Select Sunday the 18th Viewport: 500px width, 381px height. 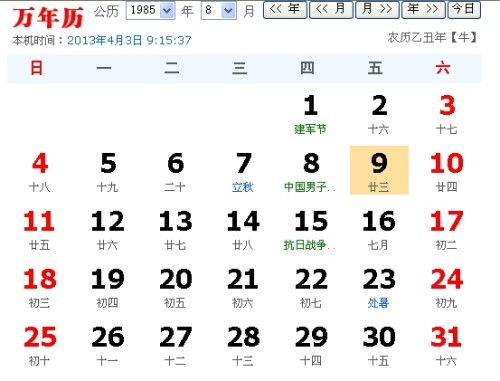[40, 288]
